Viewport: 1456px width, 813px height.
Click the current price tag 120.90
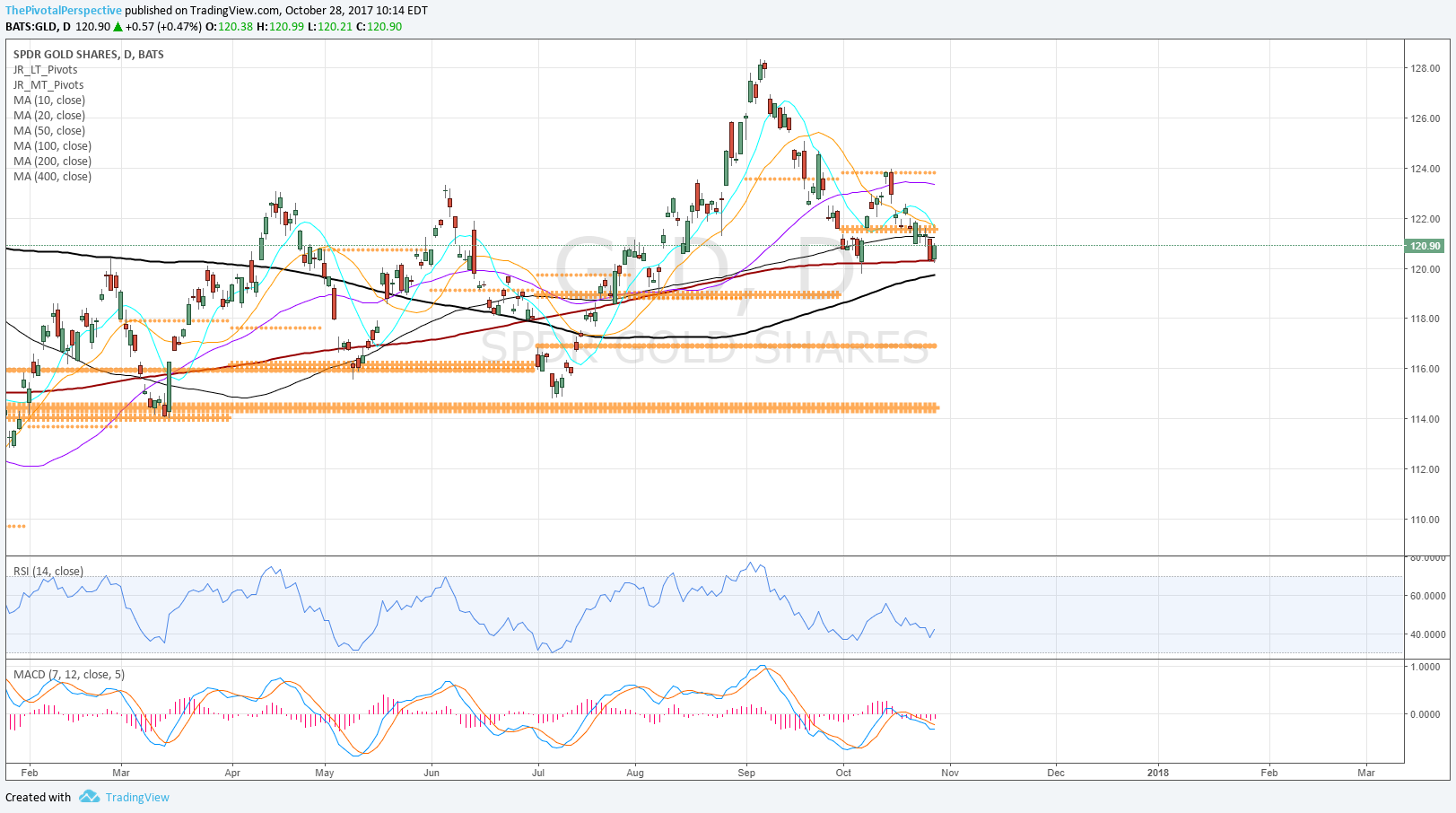point(1425,246)
